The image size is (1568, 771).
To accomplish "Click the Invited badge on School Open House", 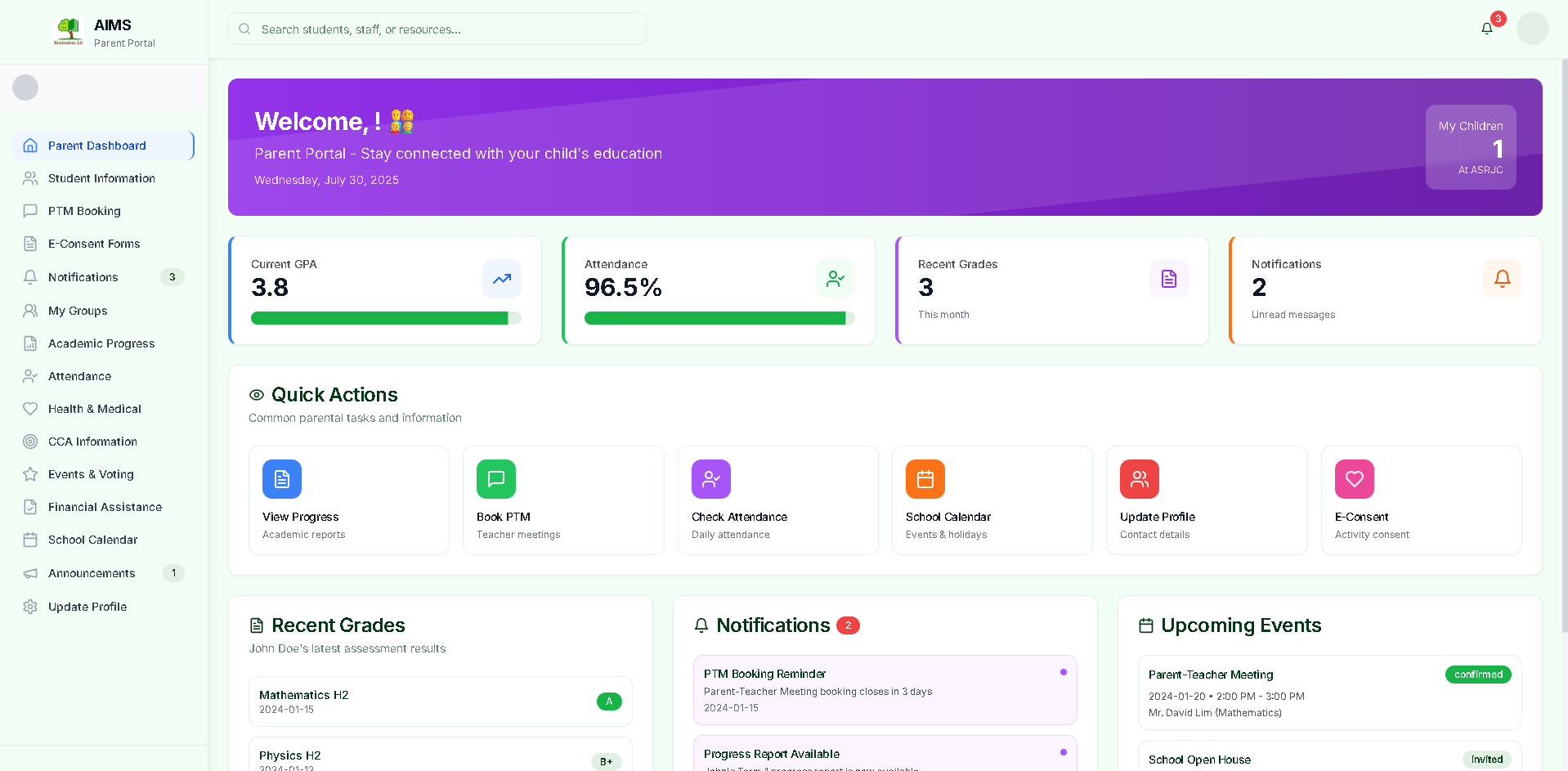I will [x=1486, y=760].
